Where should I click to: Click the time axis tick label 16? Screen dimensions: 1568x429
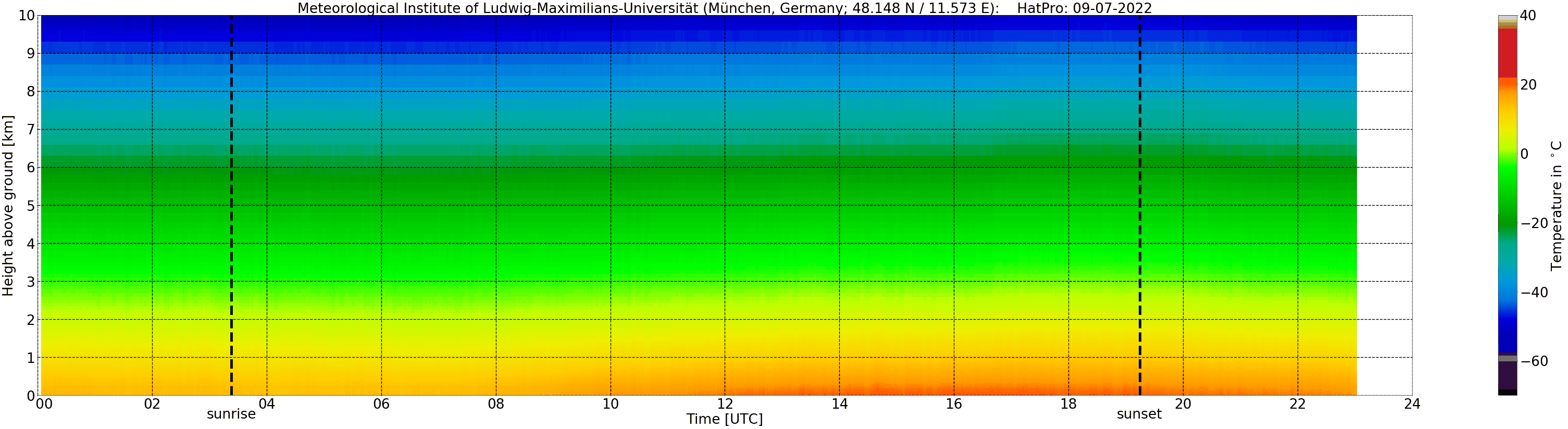coord(954,404)
